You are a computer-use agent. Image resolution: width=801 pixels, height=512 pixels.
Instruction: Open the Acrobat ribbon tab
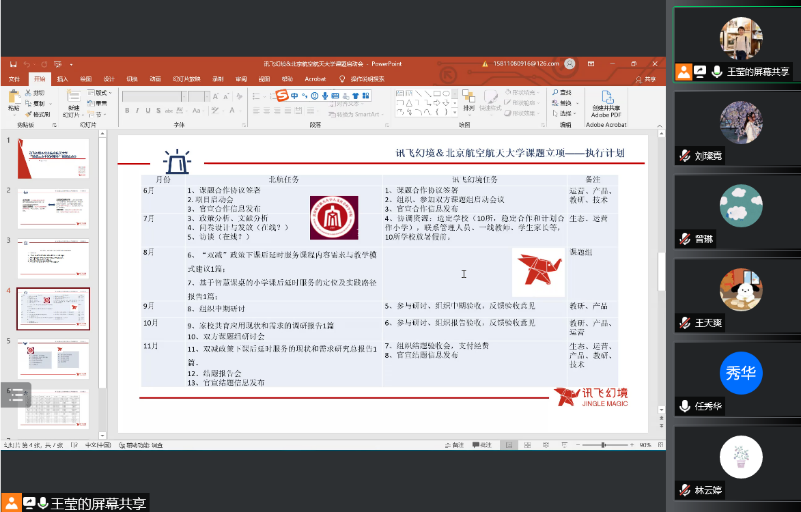coord(315,78)
